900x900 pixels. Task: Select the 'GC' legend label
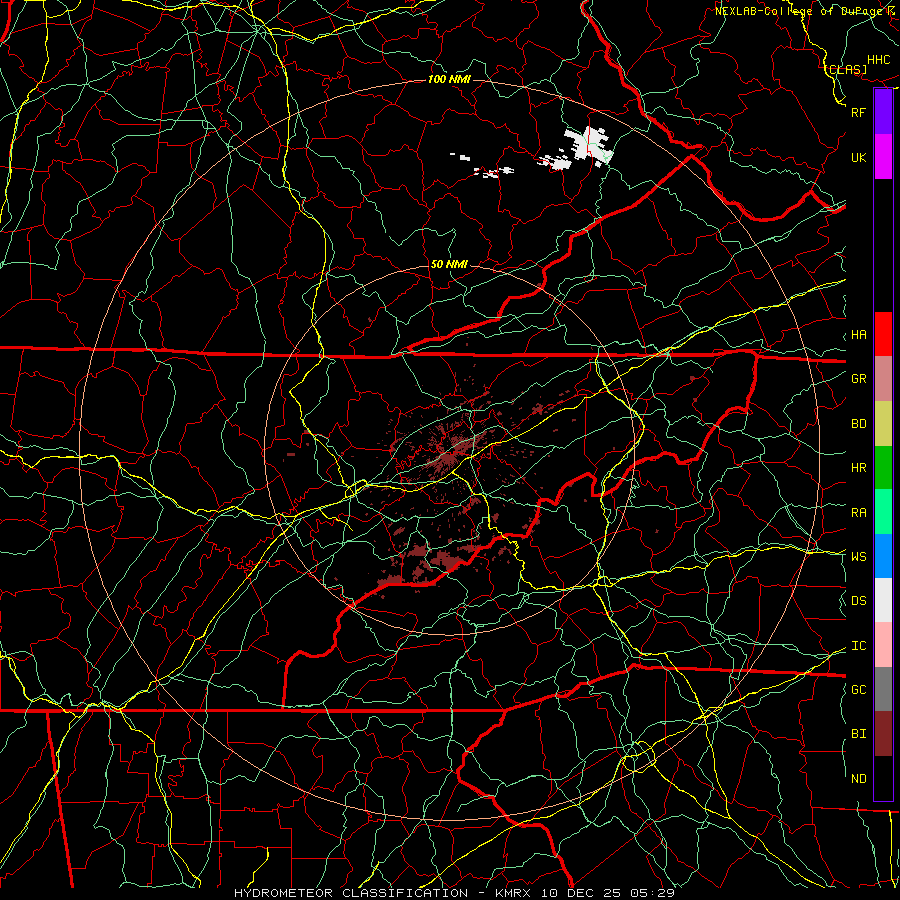(859, 690)
